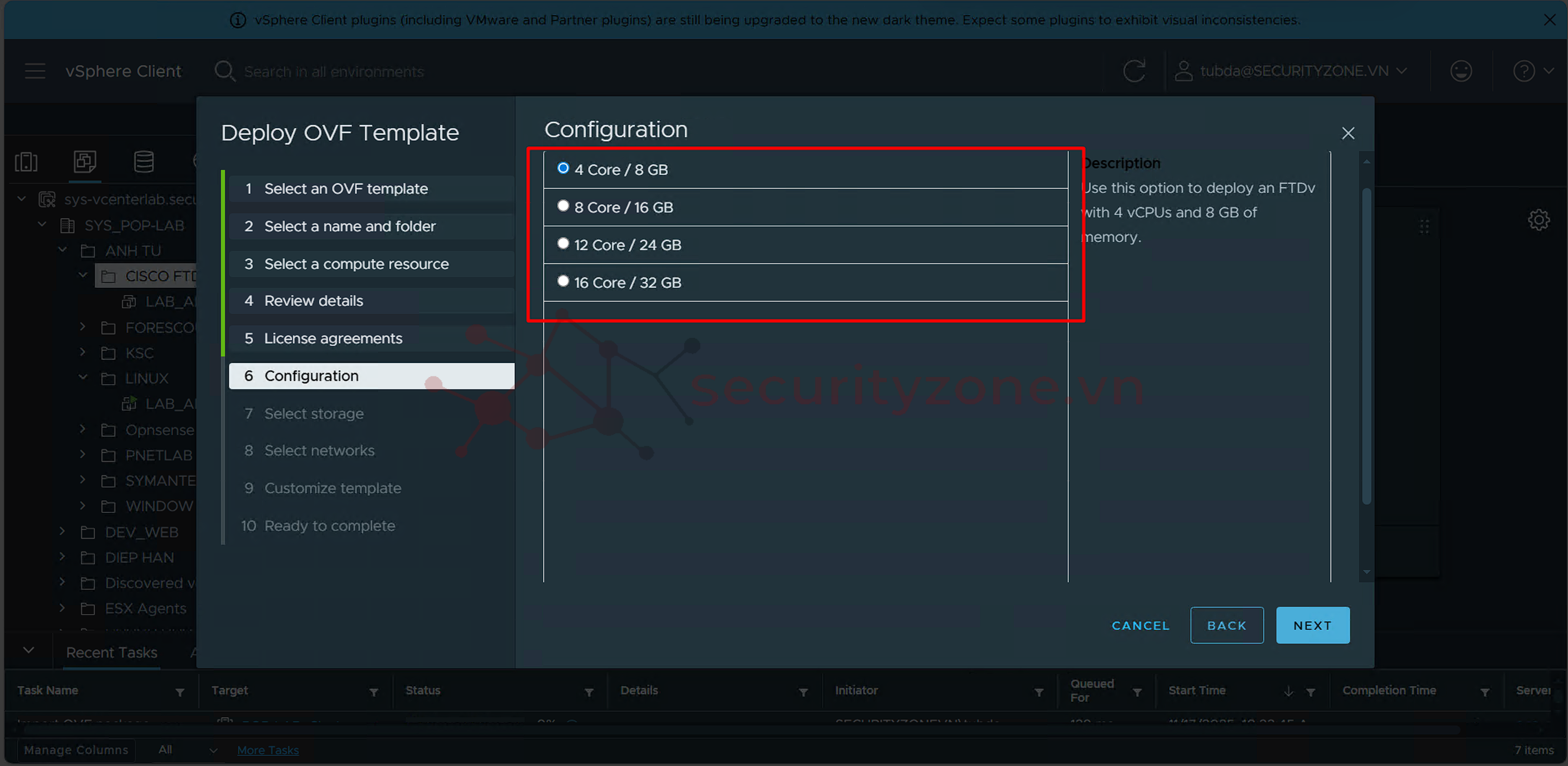
Task: Dismiss the dark theme notification banner
Action: pyautogui.click(x=1550, y=20)
